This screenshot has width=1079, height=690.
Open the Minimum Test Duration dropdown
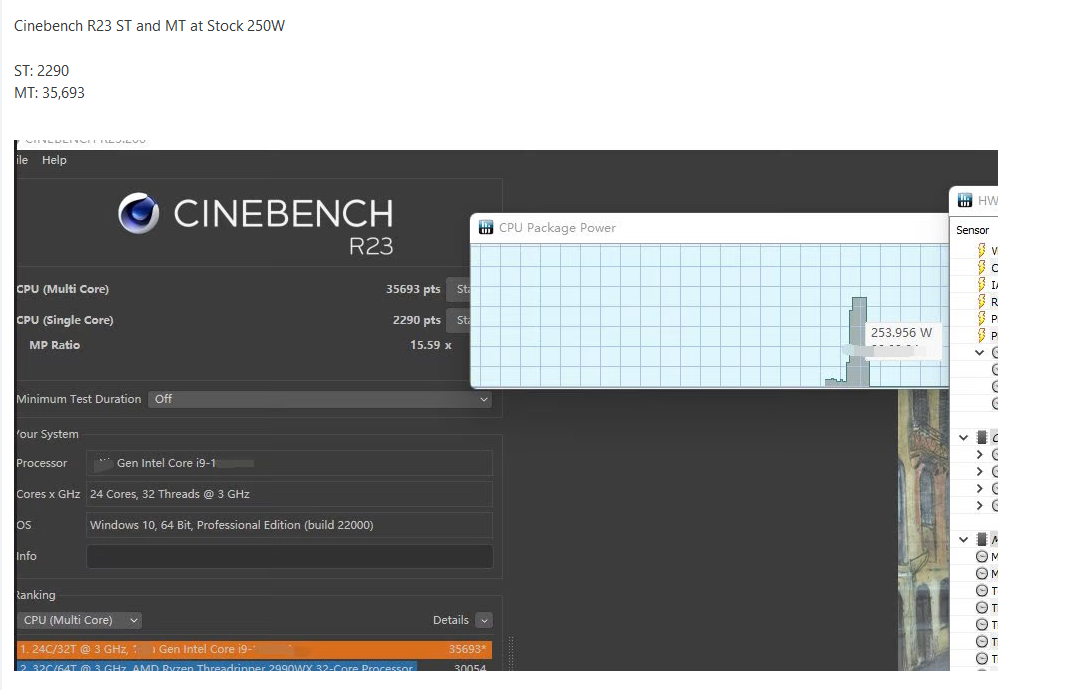[320, 399]
